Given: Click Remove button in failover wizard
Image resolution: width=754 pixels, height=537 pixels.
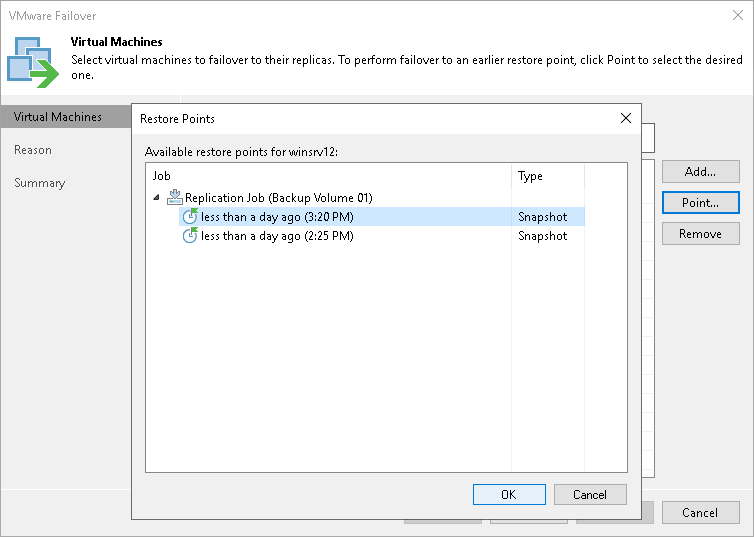Looking at the screenshot, I should point(701,234).
